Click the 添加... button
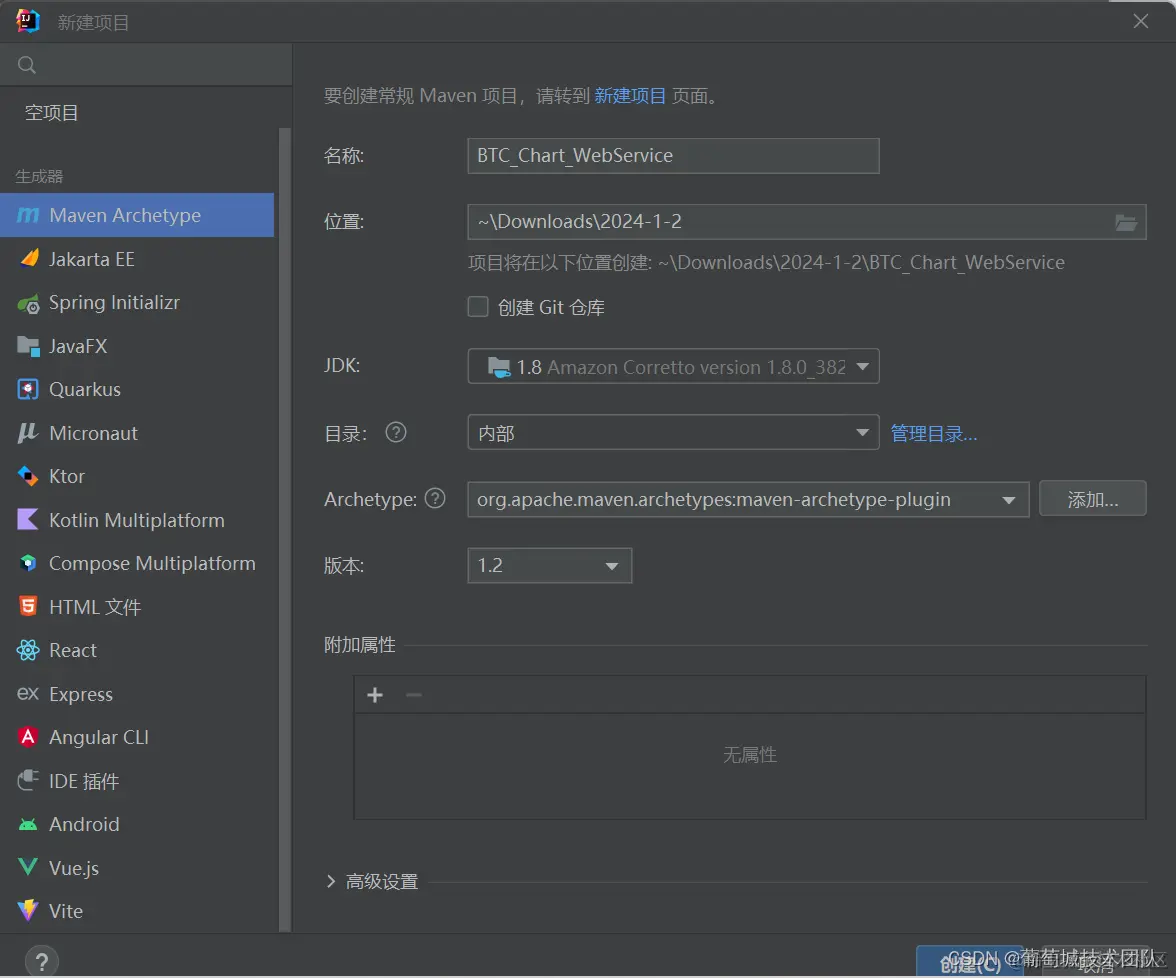This screenshot has width=1176, height=978. tap(1093, 499)
